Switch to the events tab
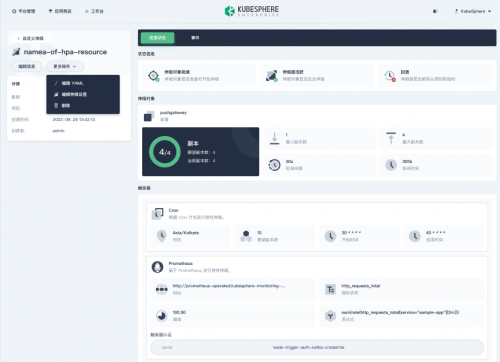 195,38
